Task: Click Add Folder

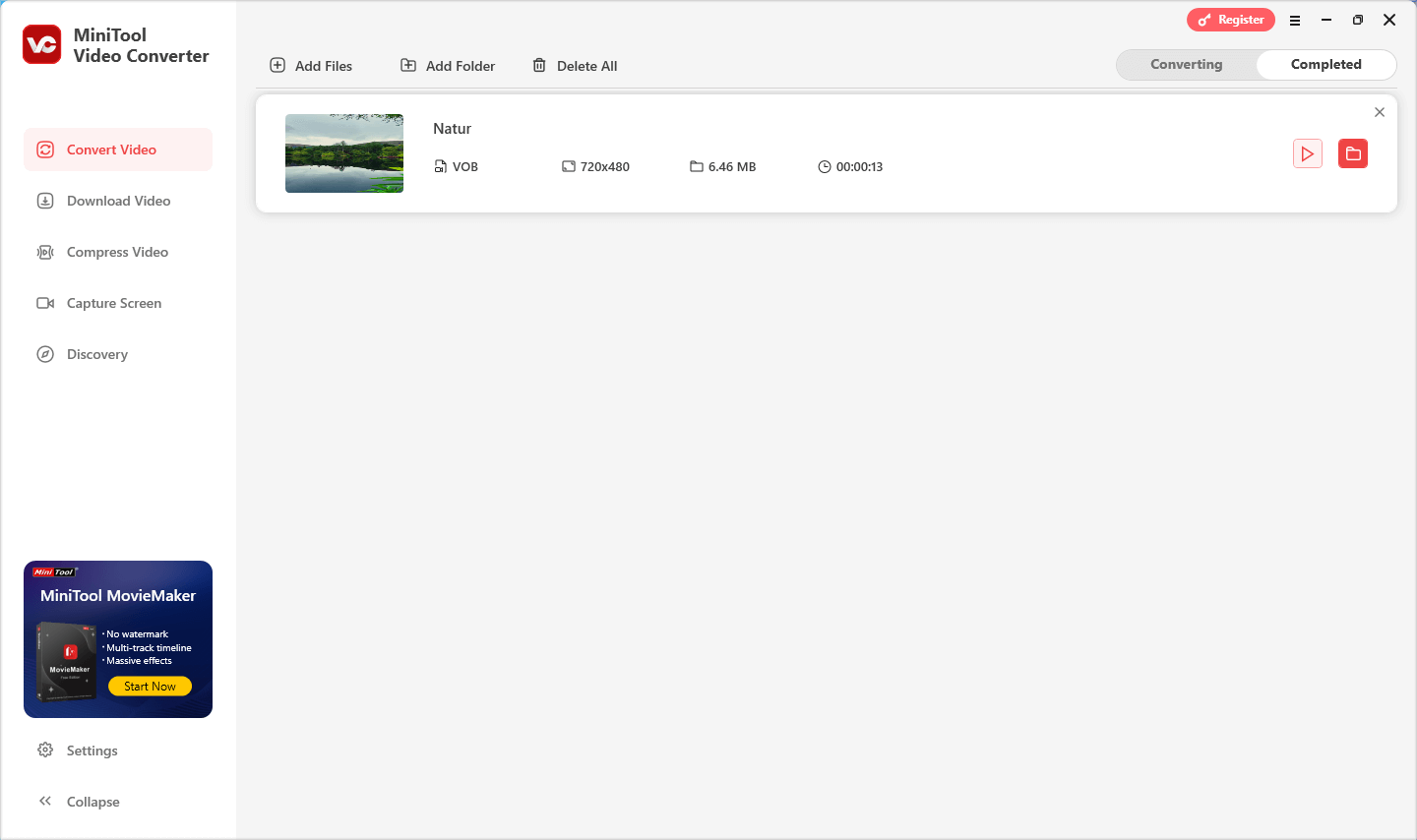Action: pos(448,66)
